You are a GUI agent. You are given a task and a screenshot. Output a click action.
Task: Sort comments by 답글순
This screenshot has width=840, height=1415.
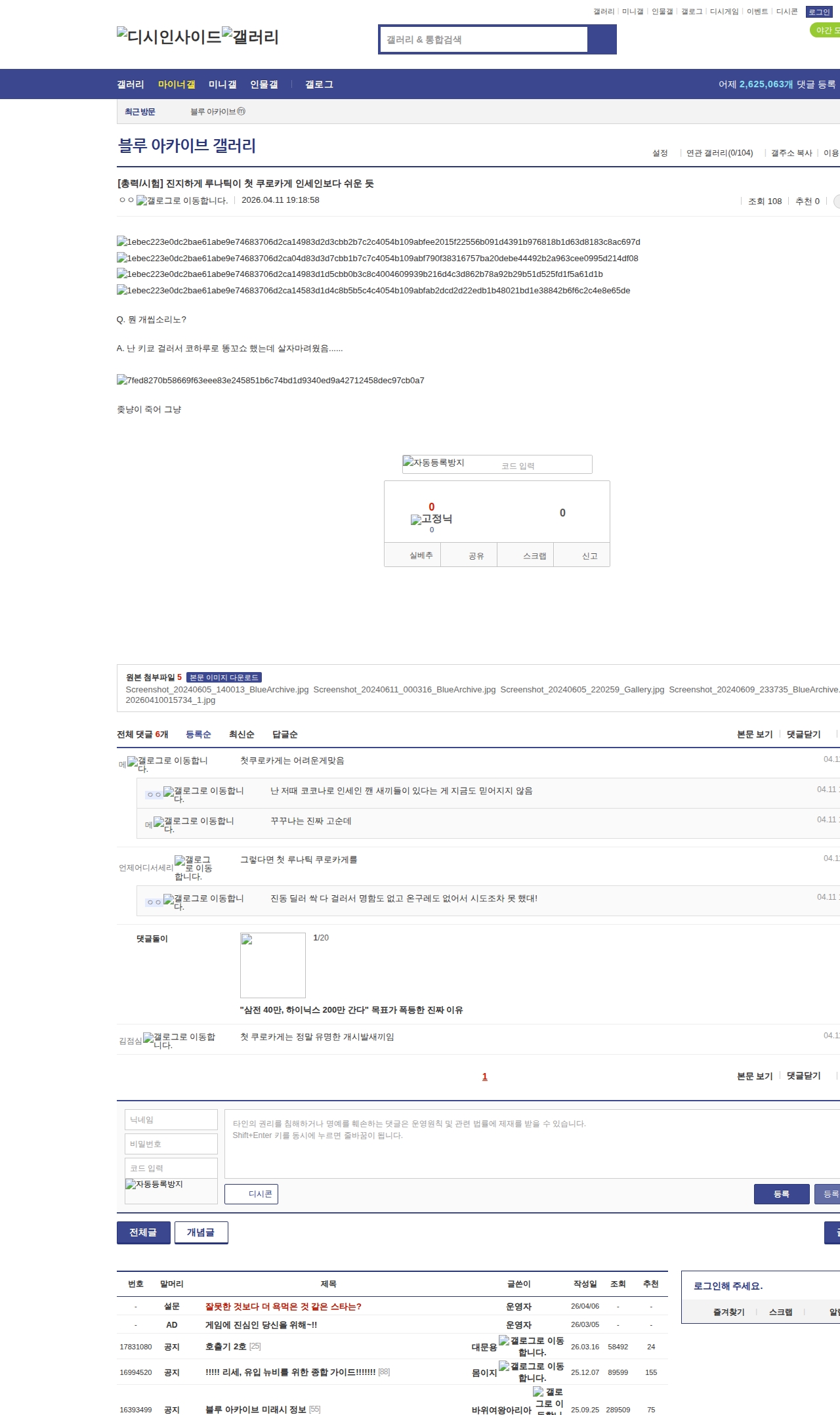[x=285, y=734]
